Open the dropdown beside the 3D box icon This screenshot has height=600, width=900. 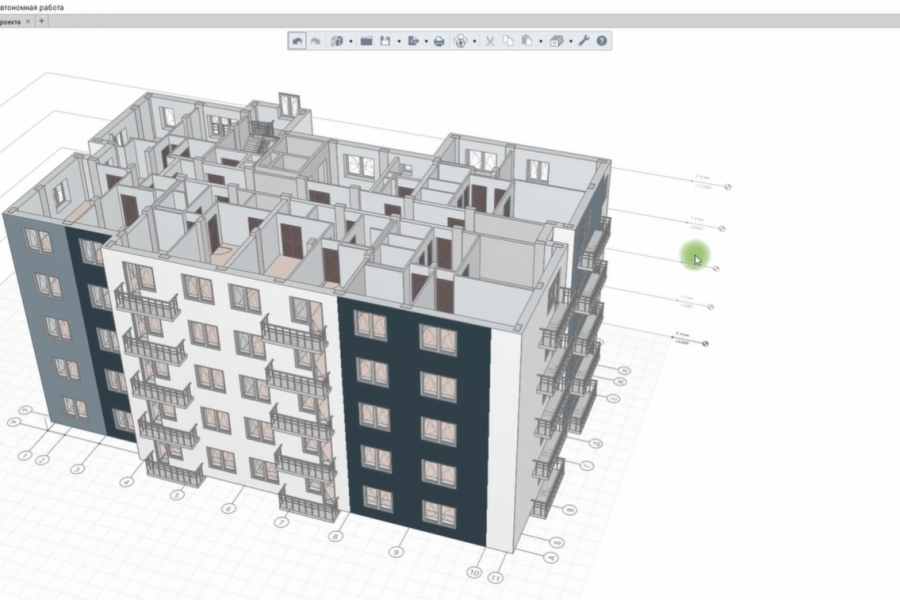[351, 41]
